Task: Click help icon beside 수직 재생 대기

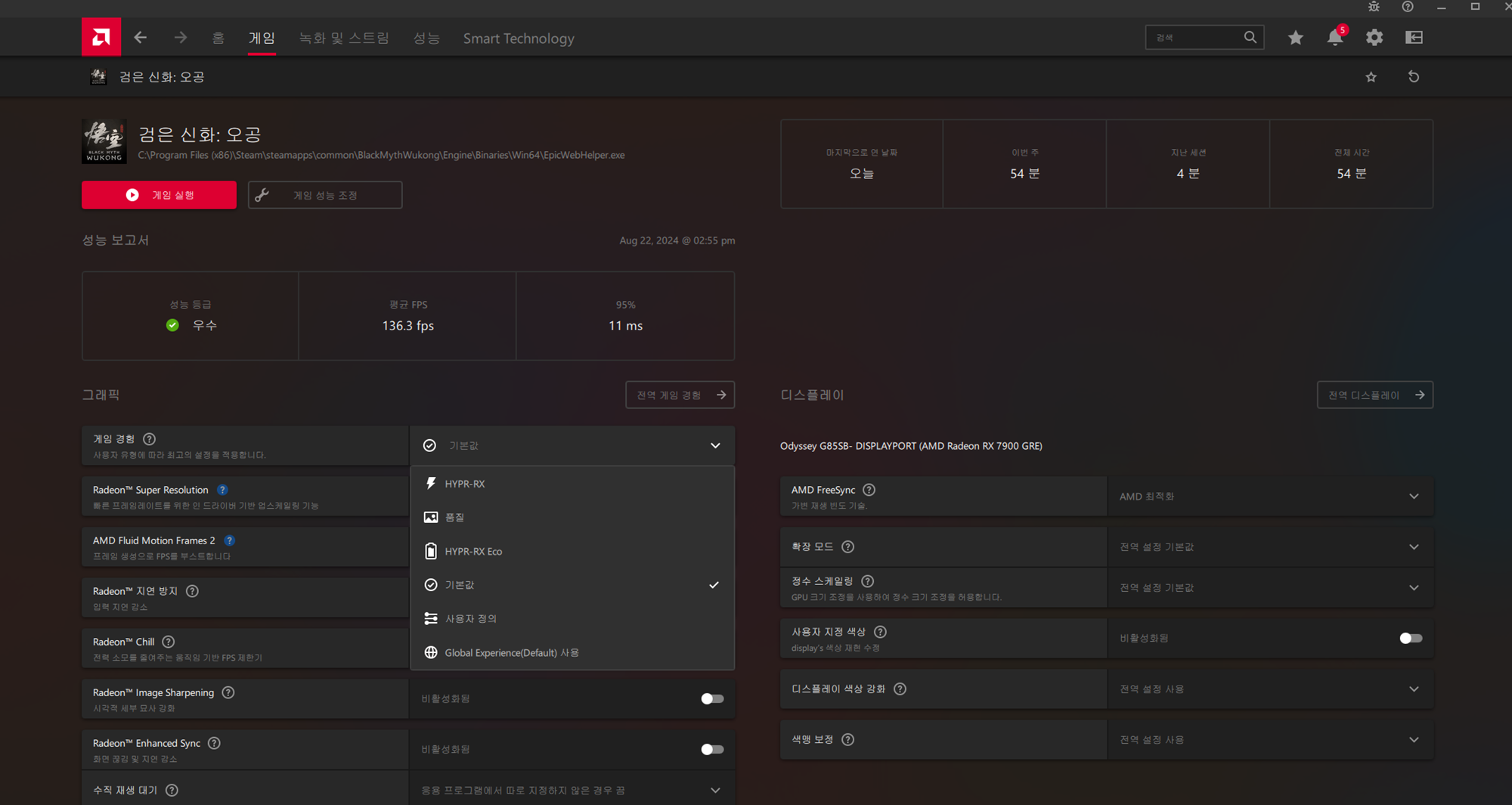Action: 172,790
